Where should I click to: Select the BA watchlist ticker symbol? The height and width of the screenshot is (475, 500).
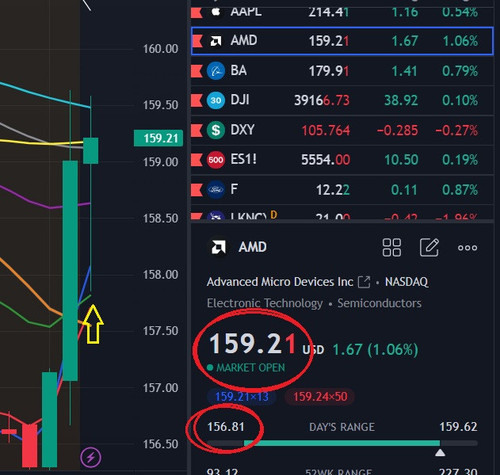(239, 71)
